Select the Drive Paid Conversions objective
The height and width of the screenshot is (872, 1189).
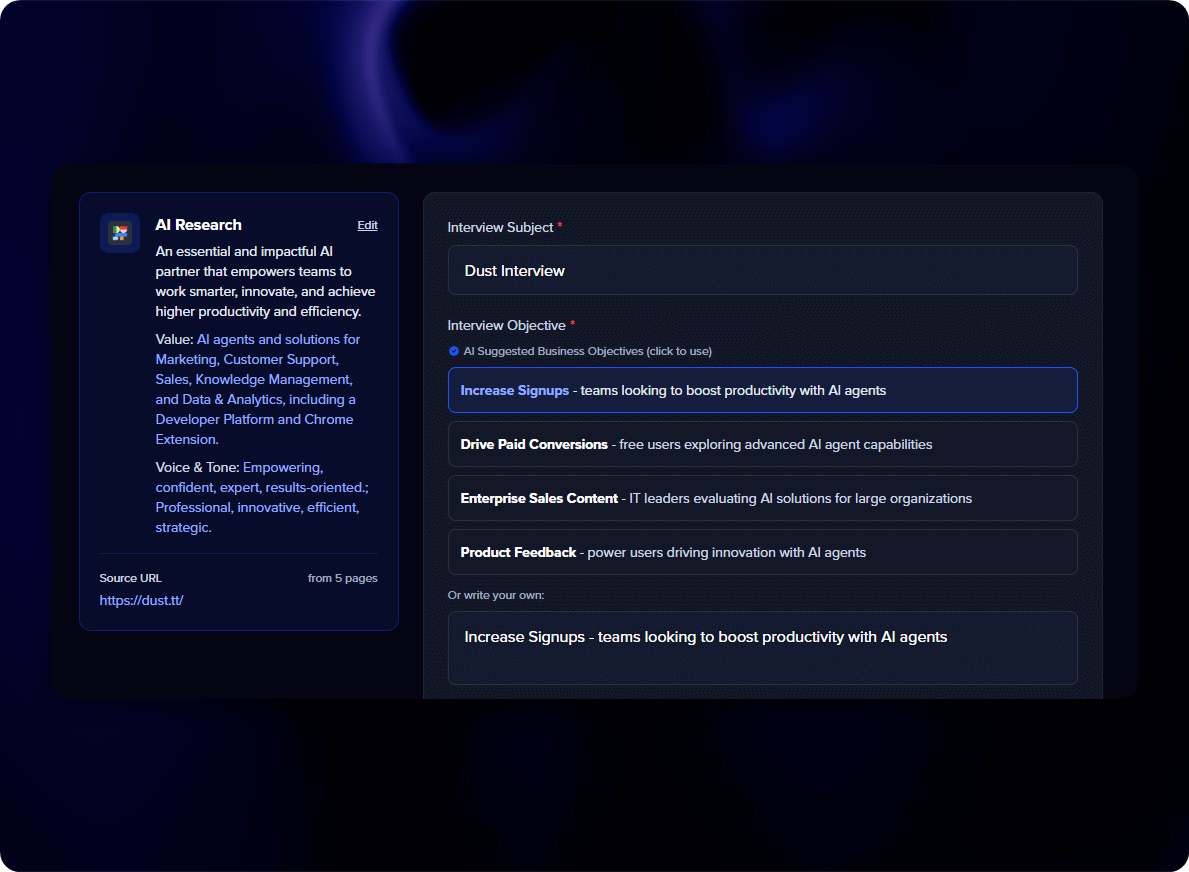[x=762, y=444]
